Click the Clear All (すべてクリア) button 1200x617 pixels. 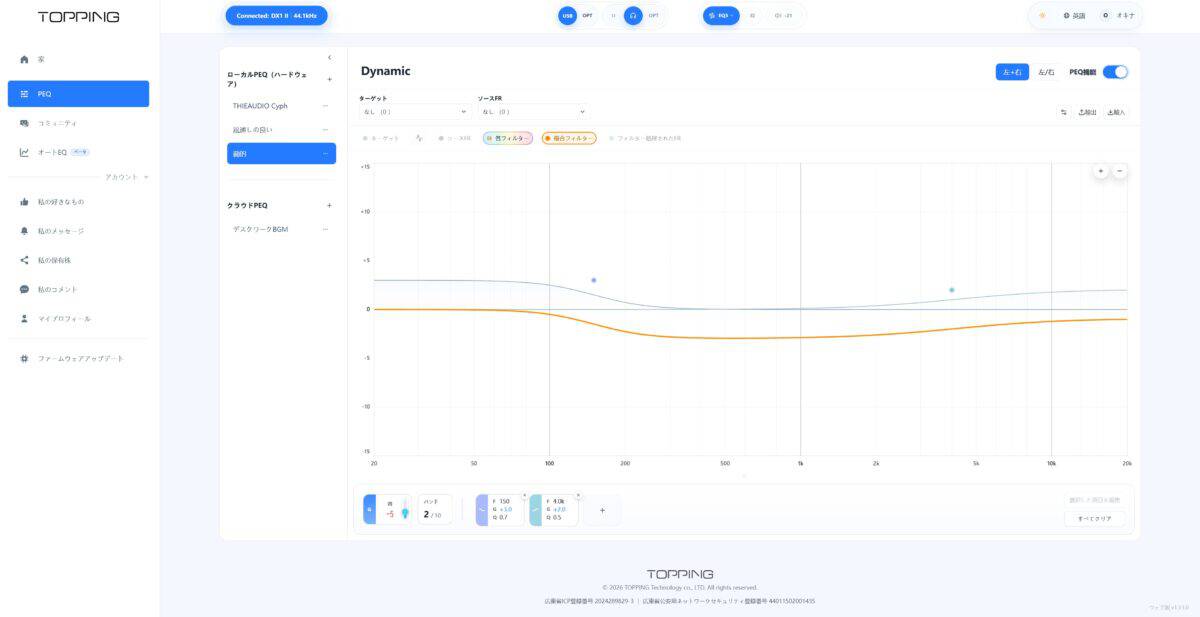(x=1094, y=518)
